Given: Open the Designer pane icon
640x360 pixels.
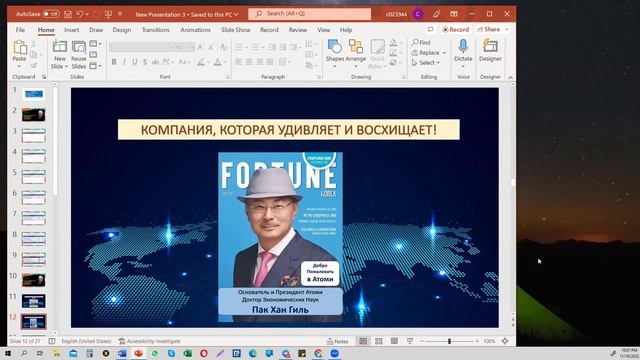Looking at the screenshot, I should [490, 46].
